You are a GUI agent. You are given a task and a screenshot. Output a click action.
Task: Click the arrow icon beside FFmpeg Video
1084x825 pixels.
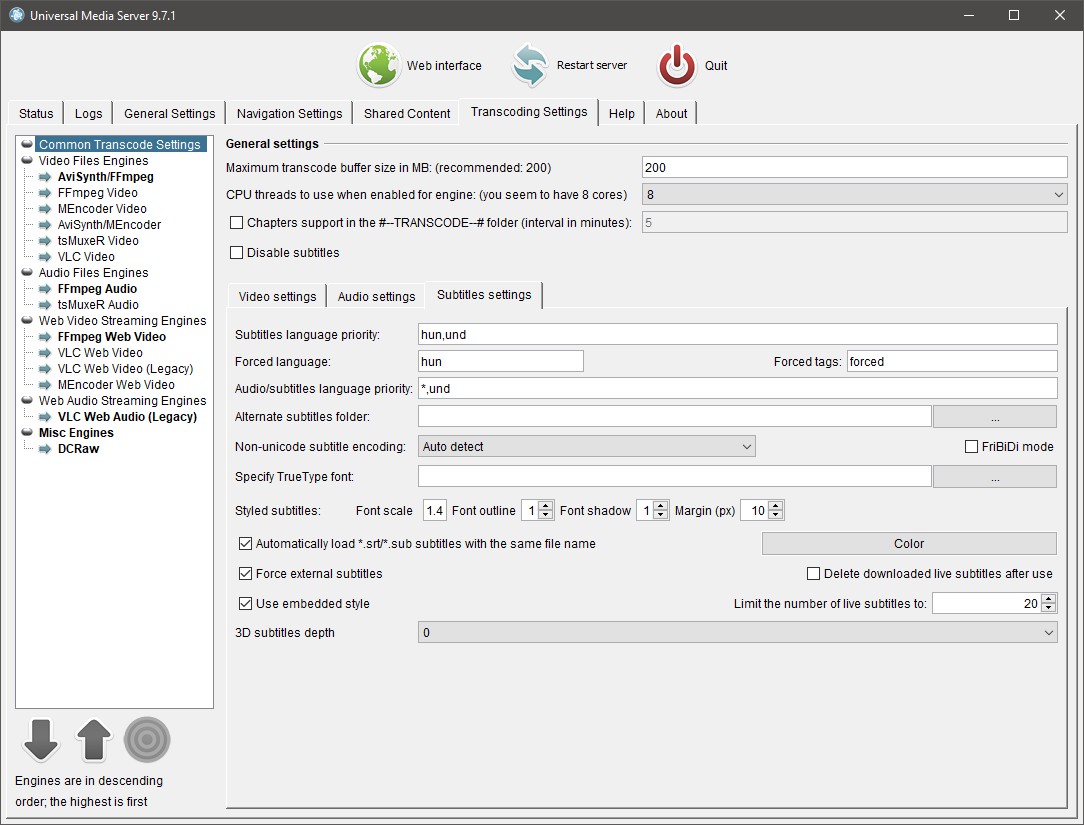point(45,193)
